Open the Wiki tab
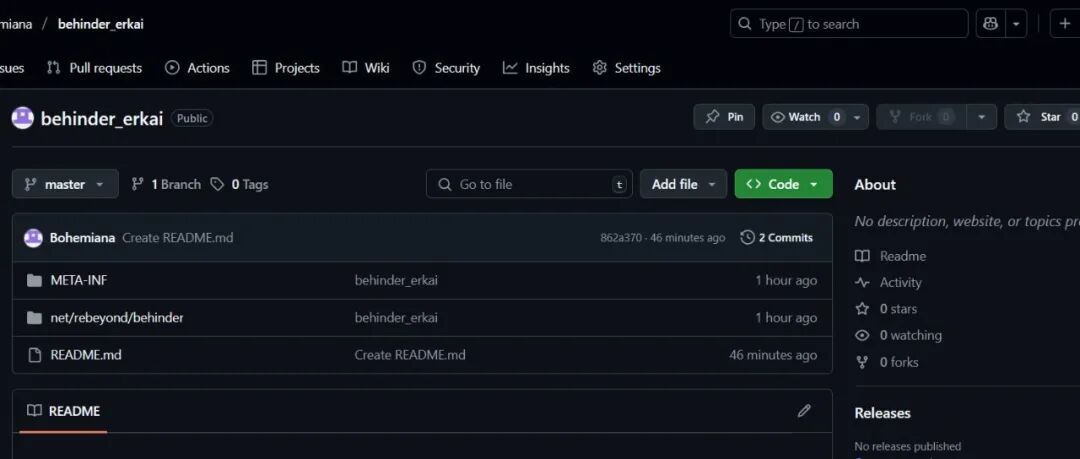Image resolution: width=1080 pixels, height=459 pixels. pos(366,68)
